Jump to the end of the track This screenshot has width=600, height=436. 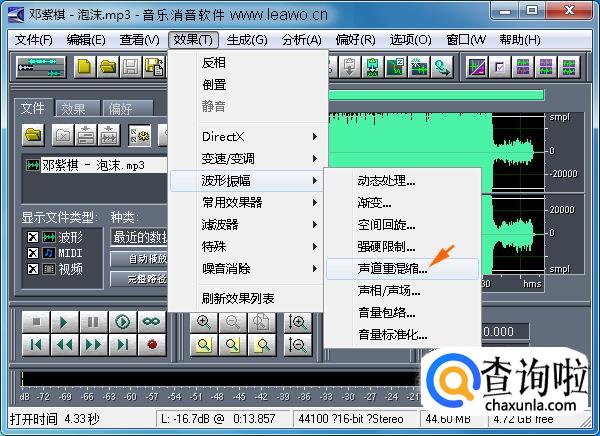pos(122,345)
